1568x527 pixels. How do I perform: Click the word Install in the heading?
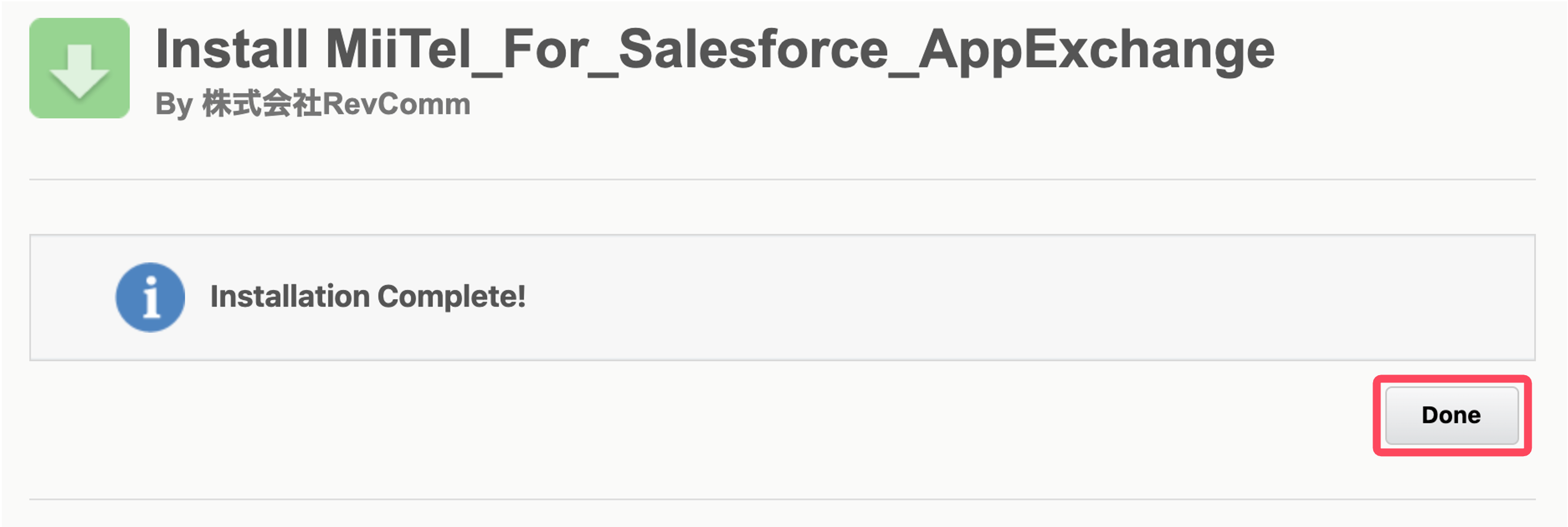[231, 49]
